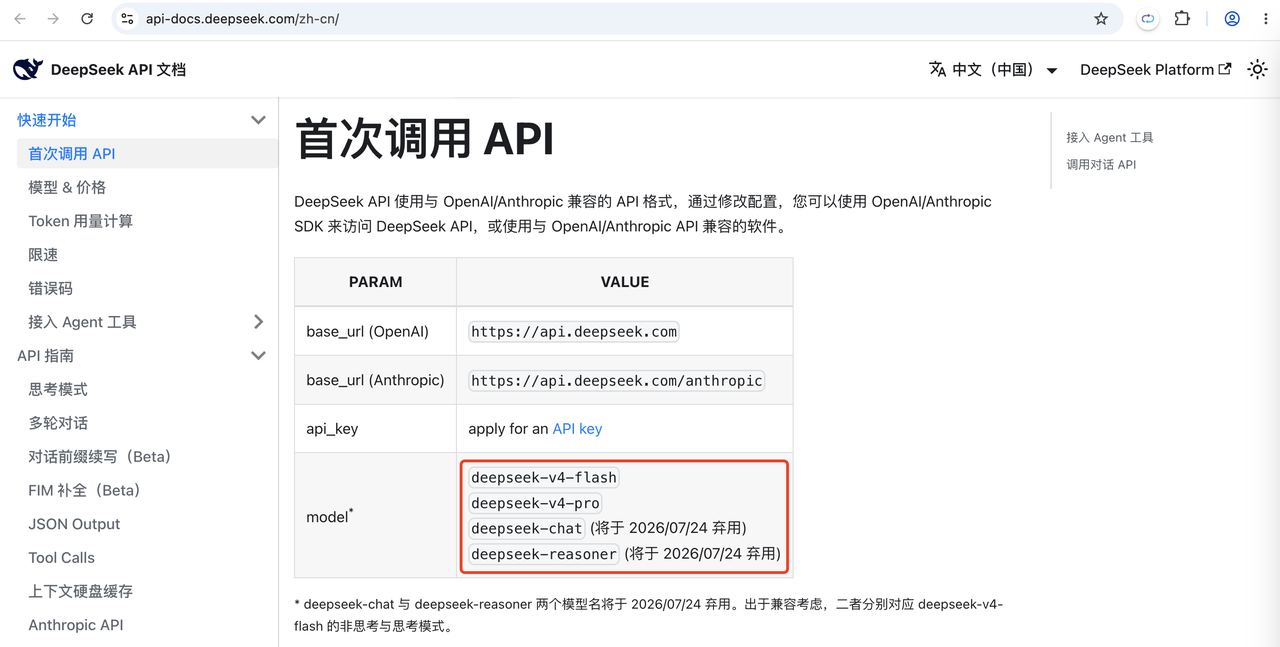Collapse the API 指南 section chevron
Image resolution: width=1280 pixels, height=647 pixels.
coord(258,356)
